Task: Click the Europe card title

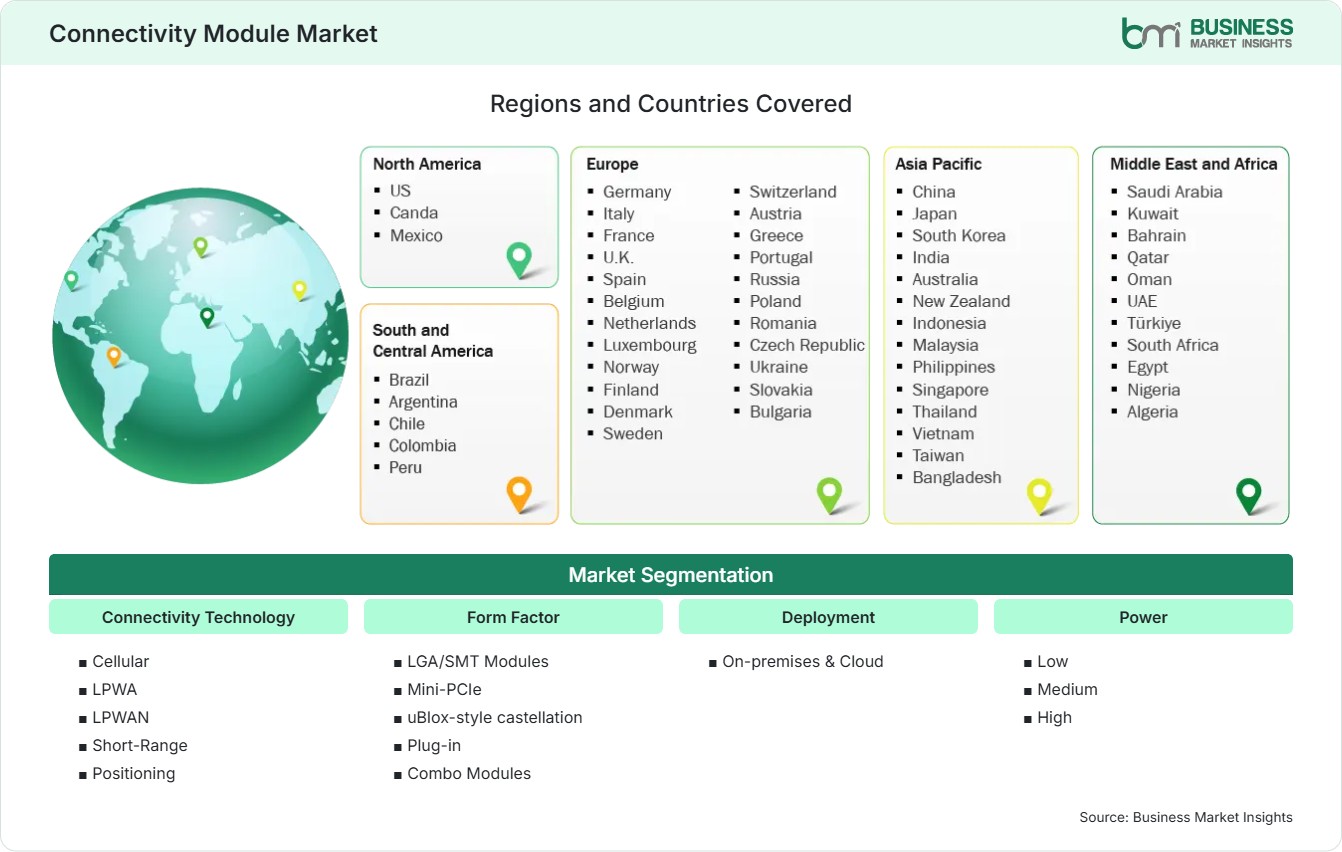Action: coord(612,164)
